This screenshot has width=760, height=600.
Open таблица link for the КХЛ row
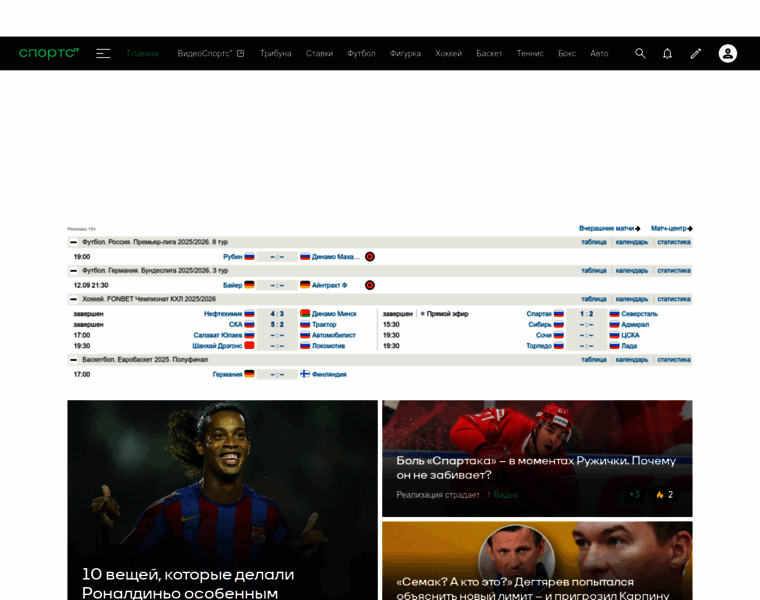(x=594, y=299)
